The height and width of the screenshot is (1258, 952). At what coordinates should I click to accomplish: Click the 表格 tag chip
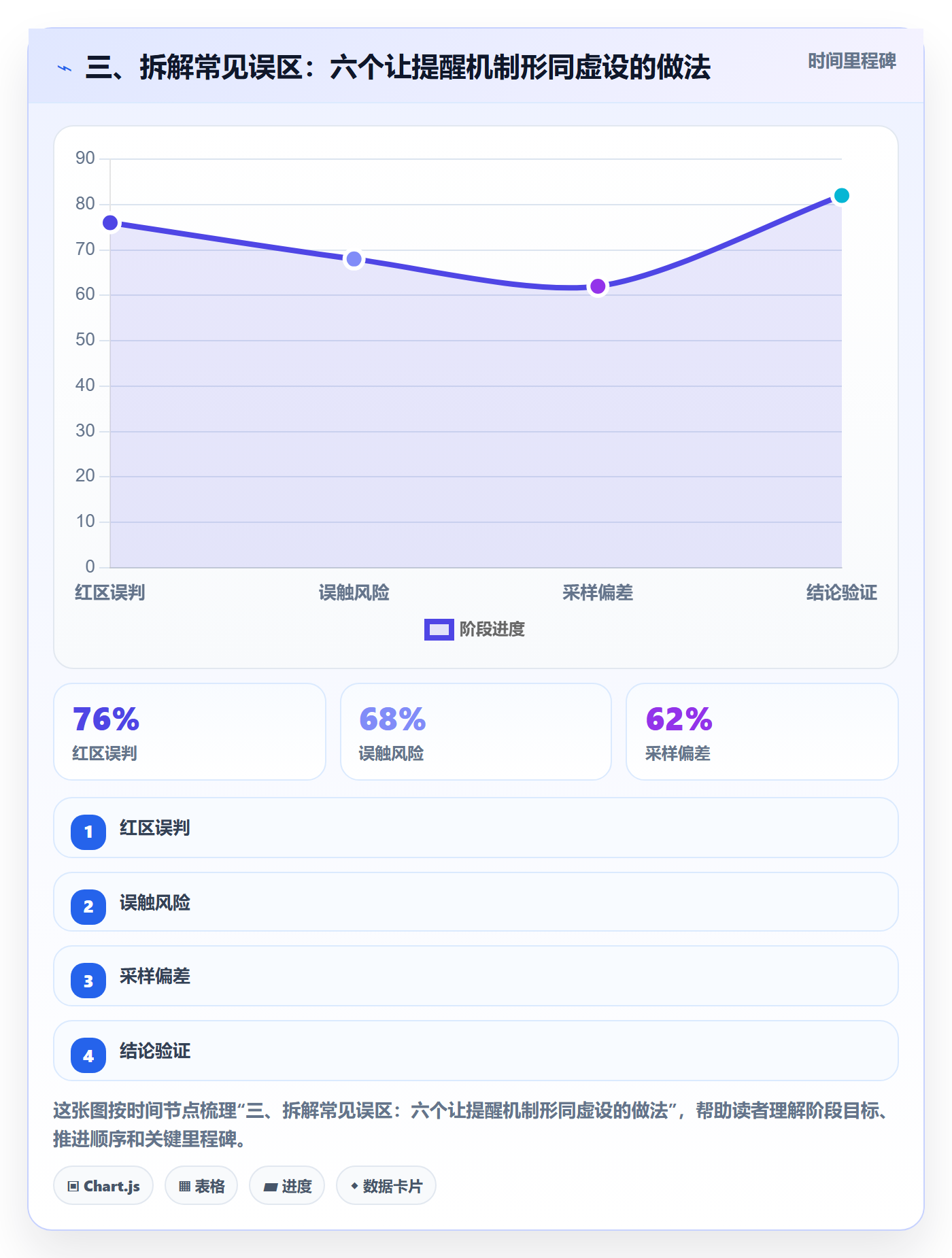[201, 1186]
